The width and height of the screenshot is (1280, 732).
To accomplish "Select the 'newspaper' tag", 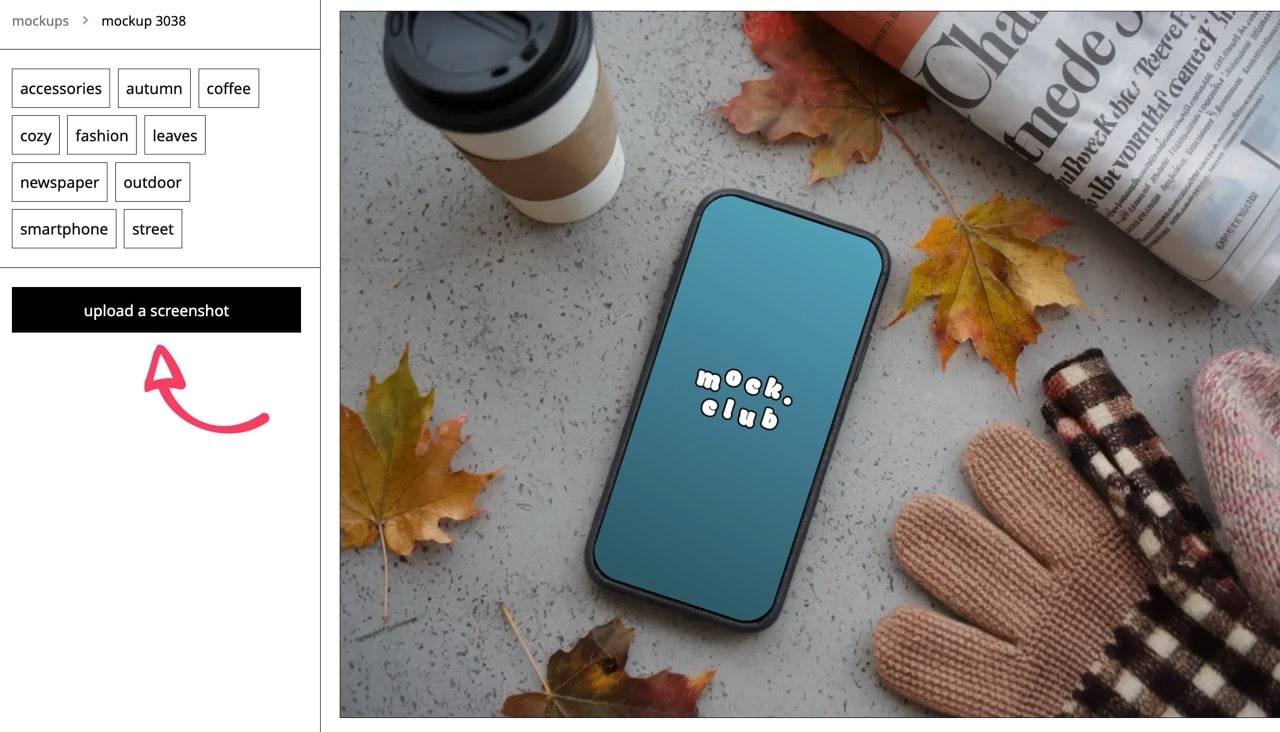I will 60,182.
